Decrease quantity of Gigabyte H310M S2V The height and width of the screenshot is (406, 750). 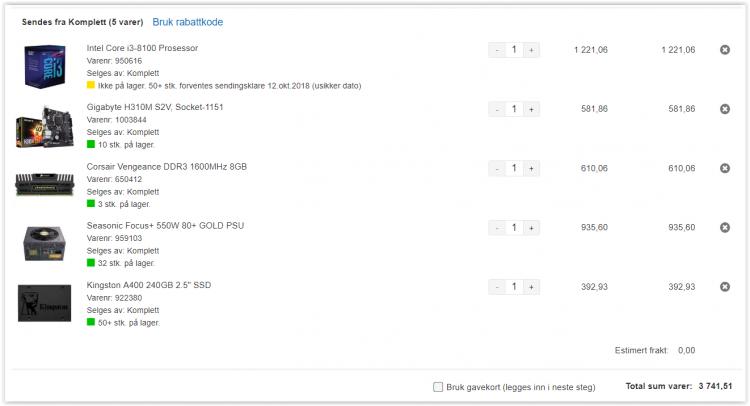(x=497, y=109)
